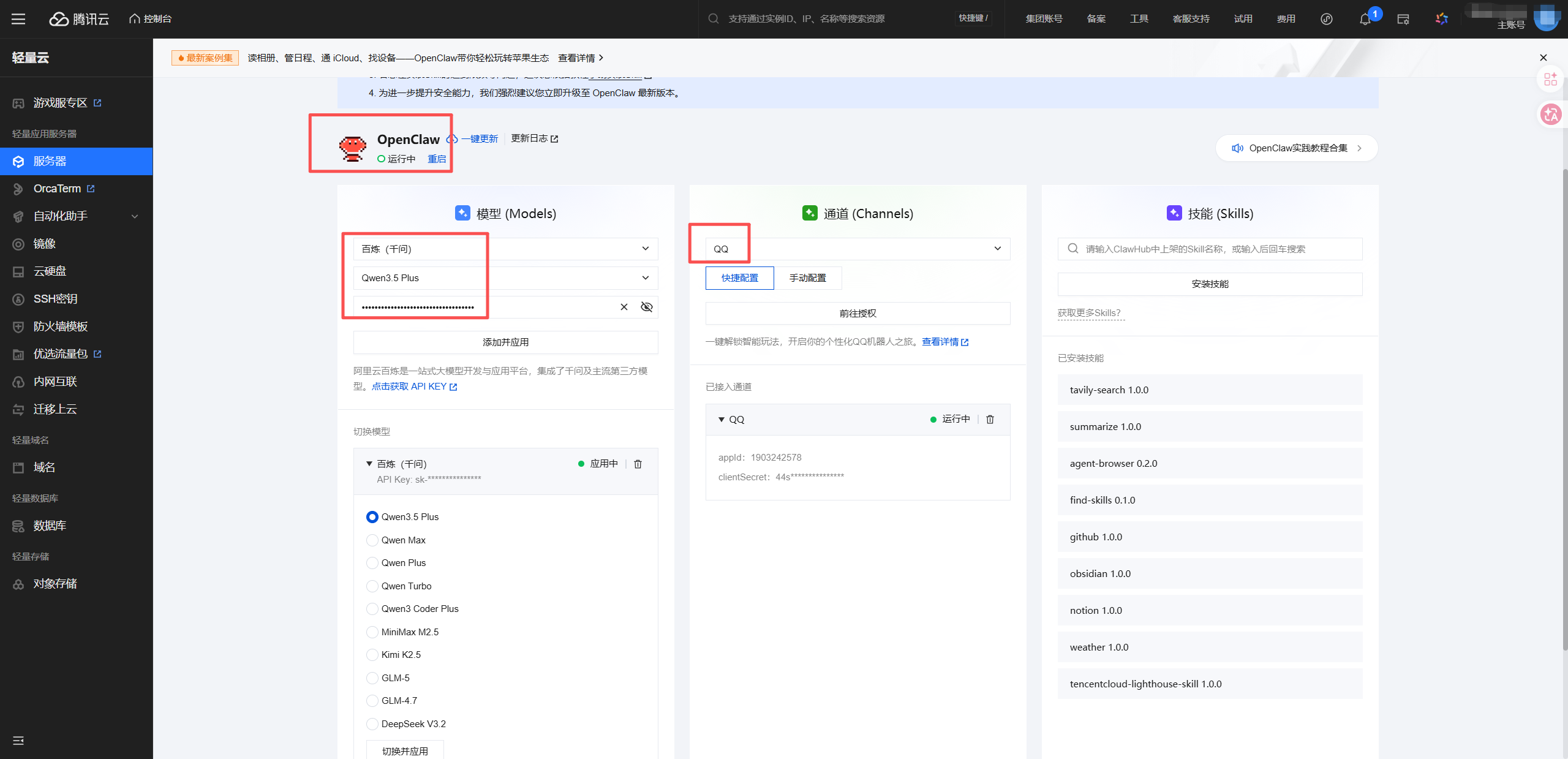Toggle API key visibility eye icon
Image resolution: width=1568 pixels, height=759 pixels.
tap(646, 307)
